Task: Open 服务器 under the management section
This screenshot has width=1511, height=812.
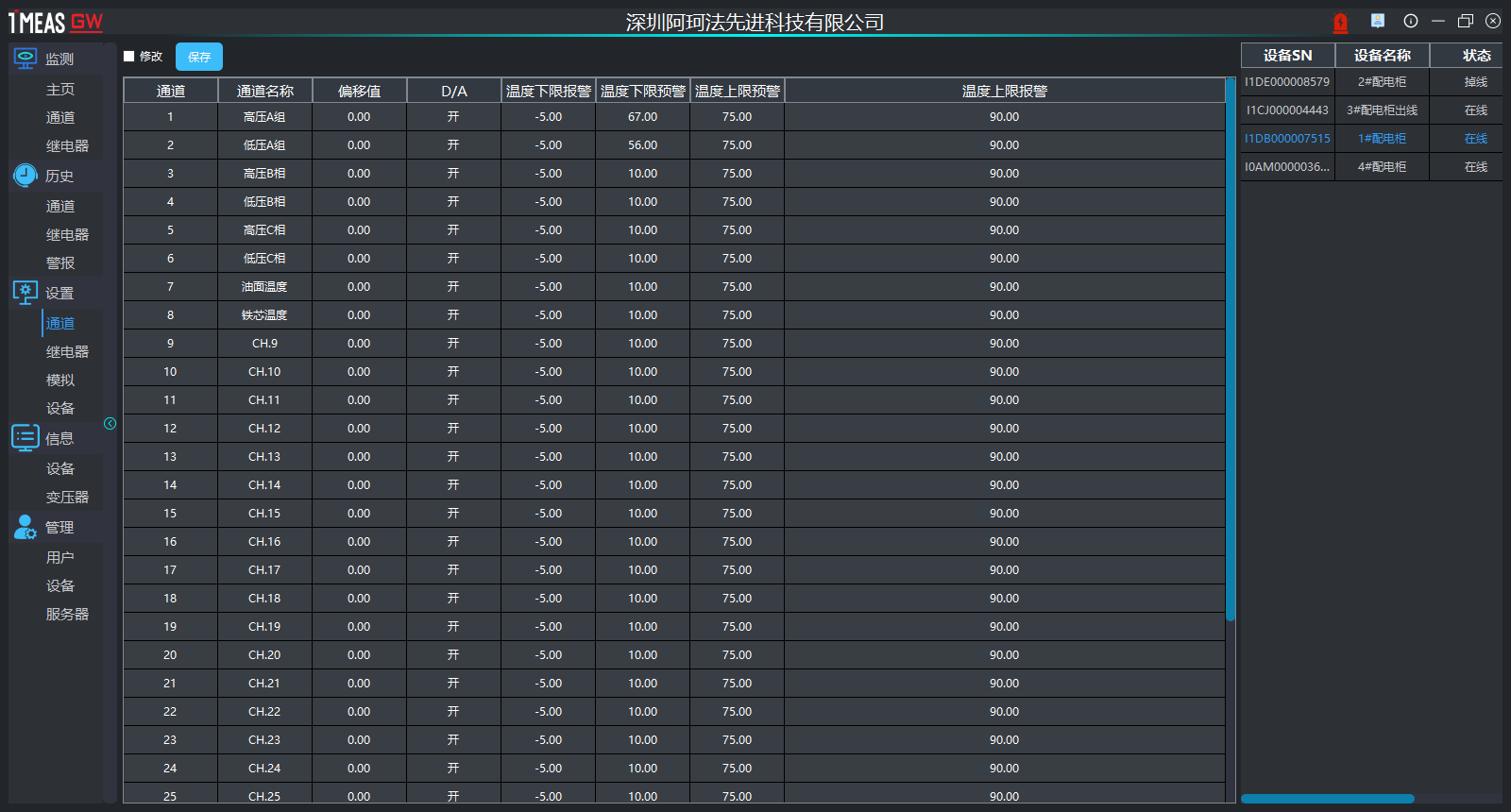Action: point(67,615)
